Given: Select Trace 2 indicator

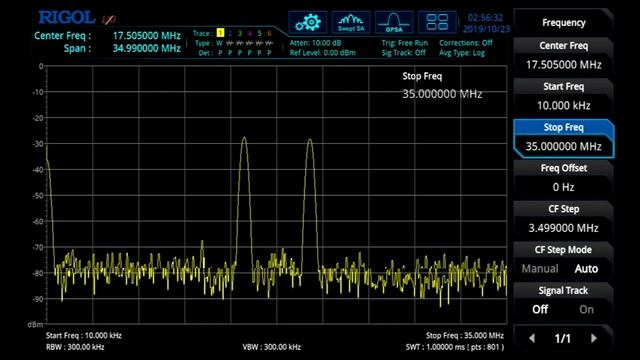Looking at the screenshot, I should pos(230,33).
